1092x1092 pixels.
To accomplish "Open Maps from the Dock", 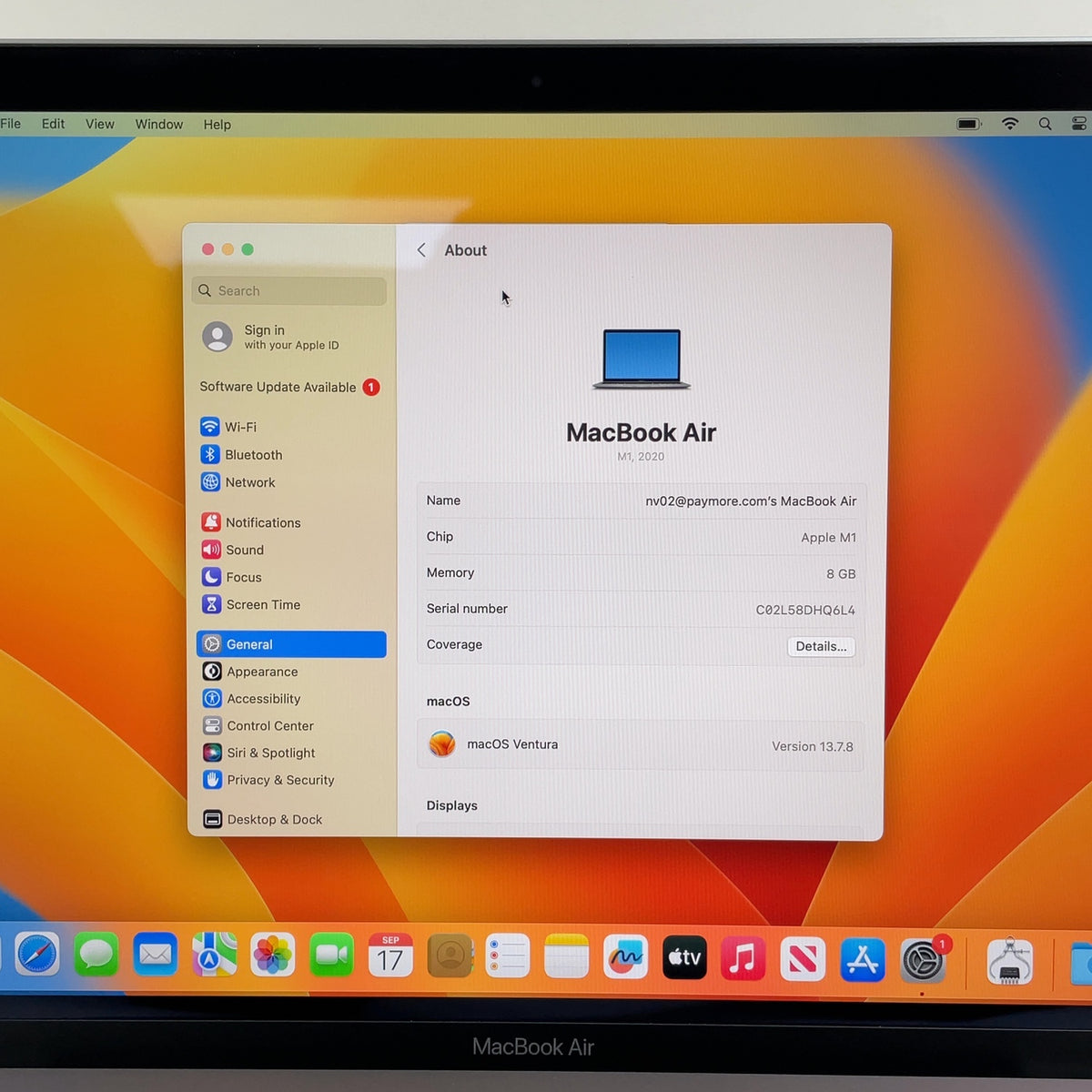I will (214, 955).
